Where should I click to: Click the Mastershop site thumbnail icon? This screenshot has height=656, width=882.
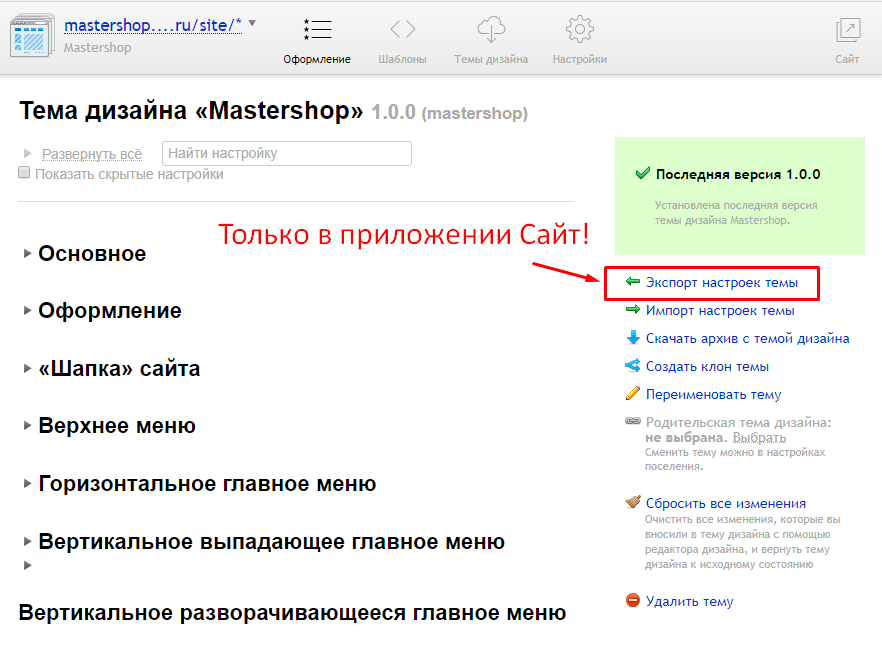pyautogui.click(x=33, y=35)
